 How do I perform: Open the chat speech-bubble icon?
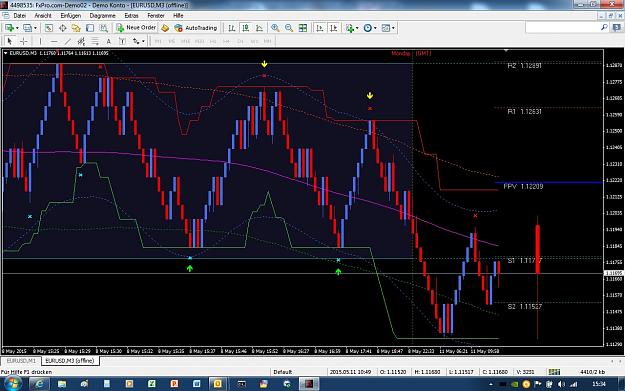pos(617,28)
